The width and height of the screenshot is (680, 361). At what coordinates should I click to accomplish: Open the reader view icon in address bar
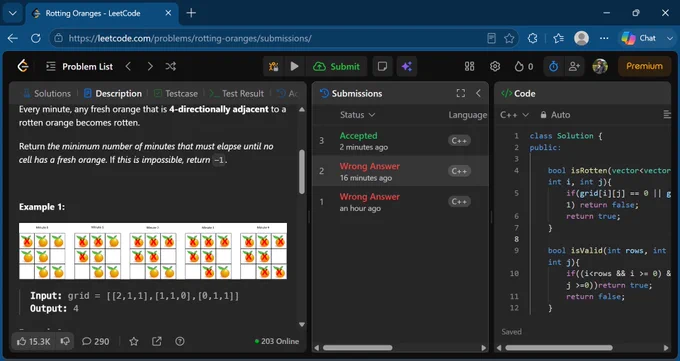491,38
